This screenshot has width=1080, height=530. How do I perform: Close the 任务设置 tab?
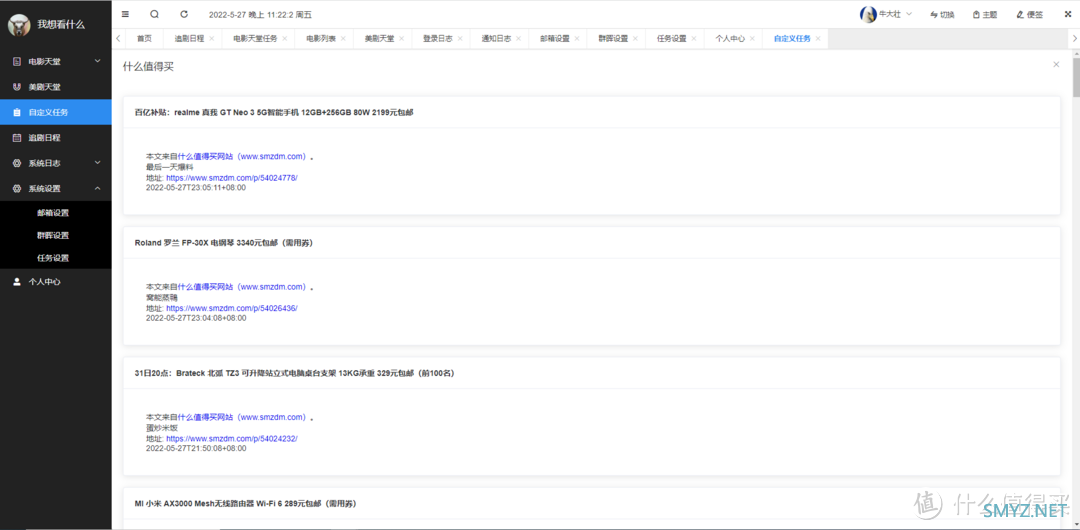[x=694, y=39]
